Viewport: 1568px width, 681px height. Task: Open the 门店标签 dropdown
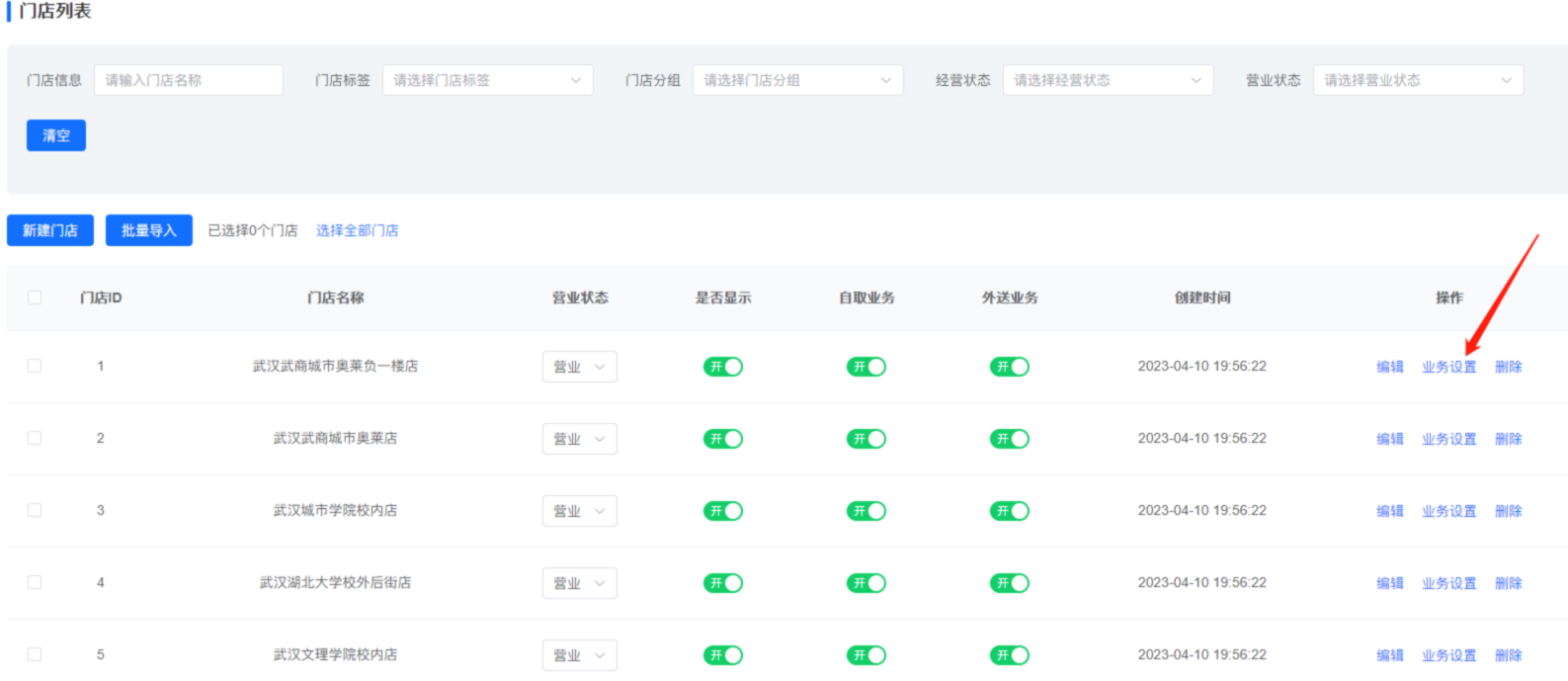click(x=488, y=80)
